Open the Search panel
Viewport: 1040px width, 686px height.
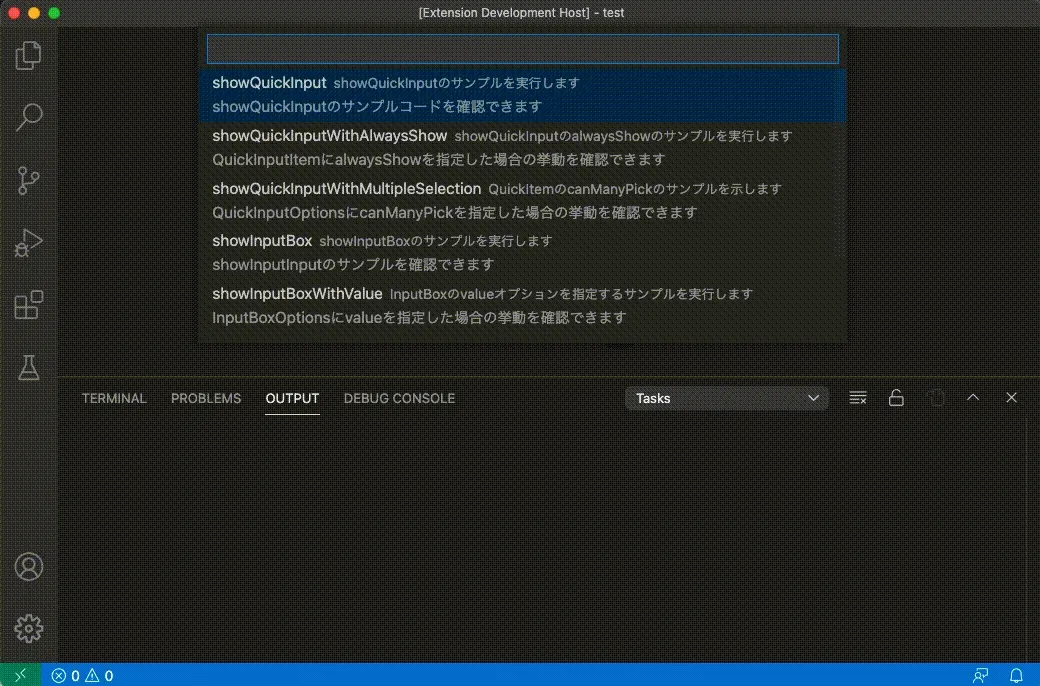[28, 117]
